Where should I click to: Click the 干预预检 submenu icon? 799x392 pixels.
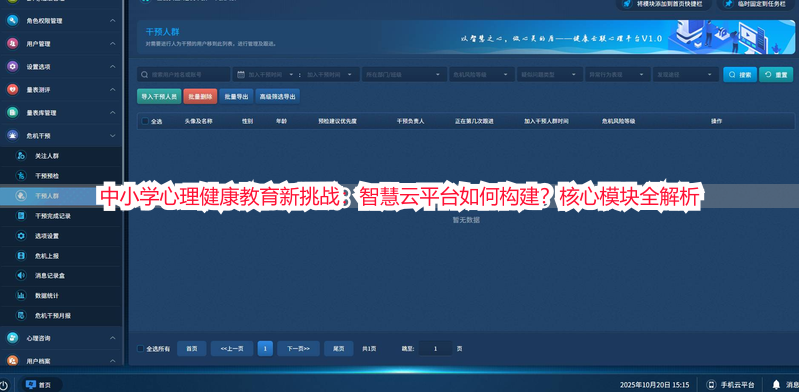tap(21, 176)
